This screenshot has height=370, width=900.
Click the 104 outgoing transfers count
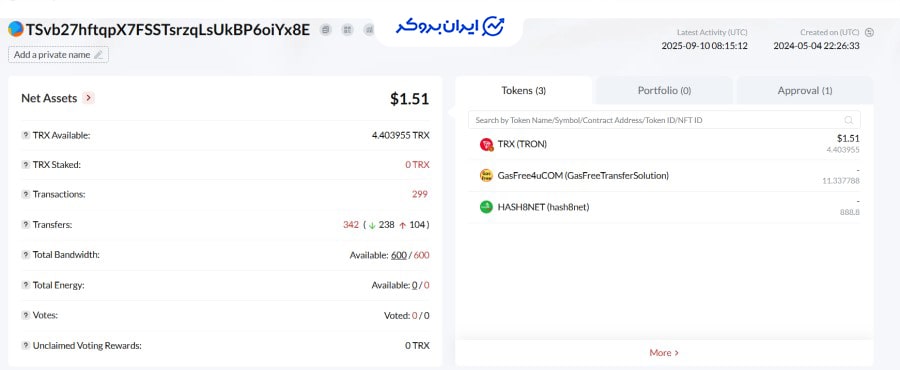(417, 225)
